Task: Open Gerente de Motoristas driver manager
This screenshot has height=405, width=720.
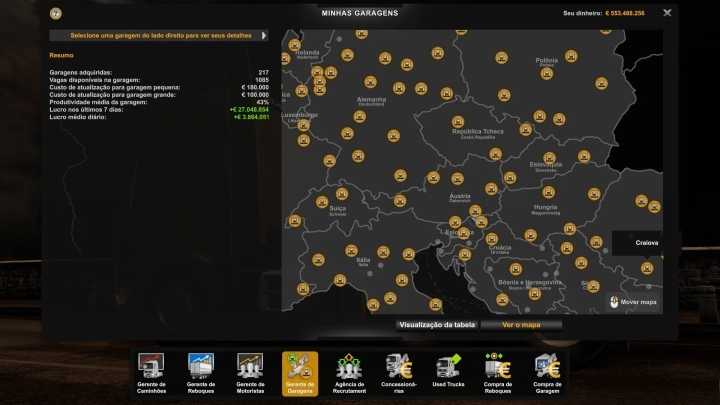Action: 250,373
